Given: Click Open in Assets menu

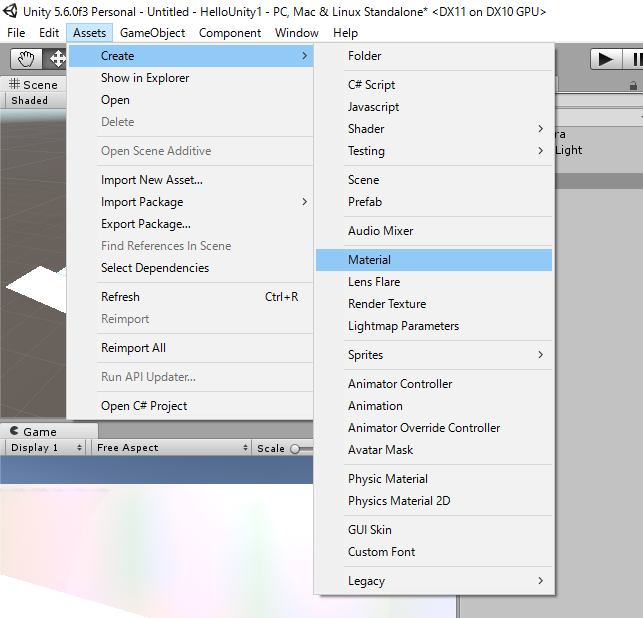Looking at the screenshot, I should pyautogui.click(x=191, y=100).
